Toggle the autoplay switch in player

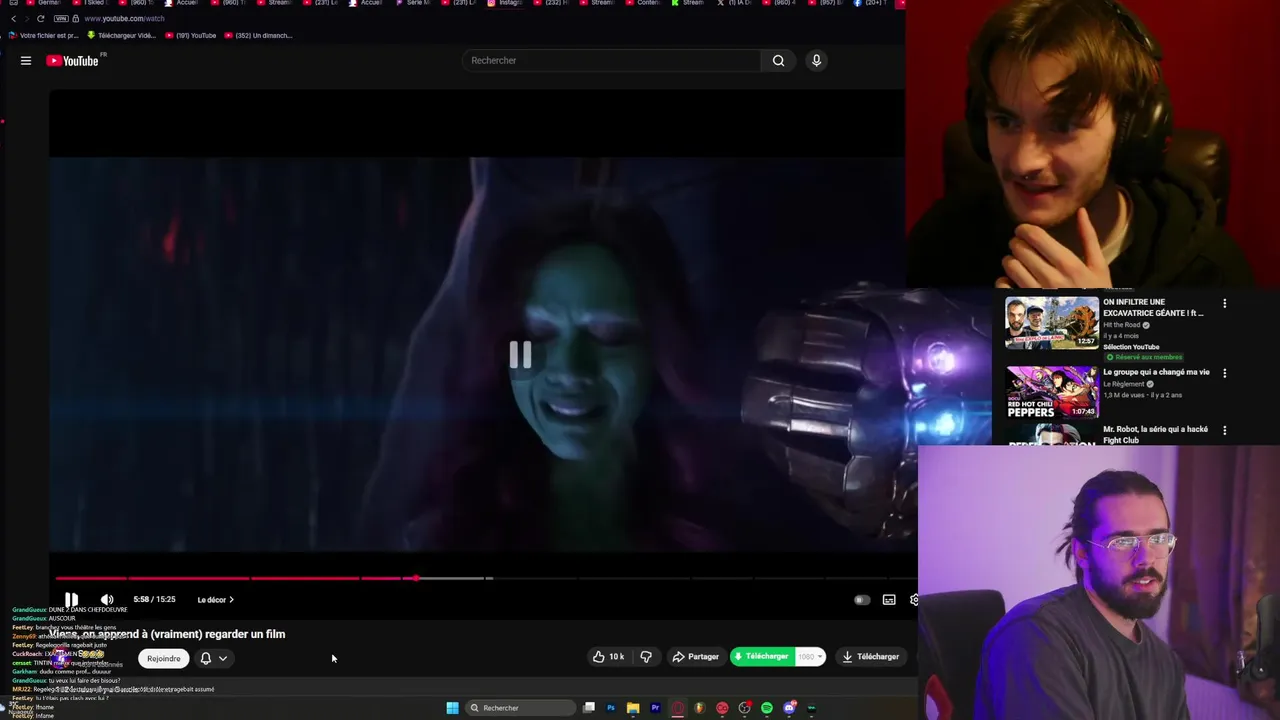[862, 600]
